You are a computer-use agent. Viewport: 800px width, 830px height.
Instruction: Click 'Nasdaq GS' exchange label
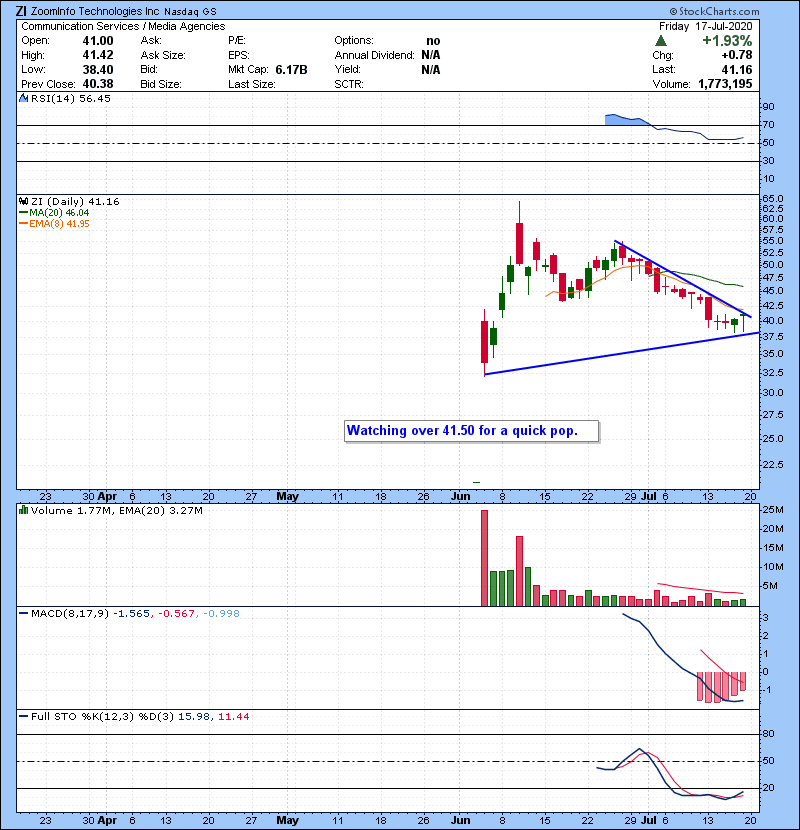[x=190, y=12]
